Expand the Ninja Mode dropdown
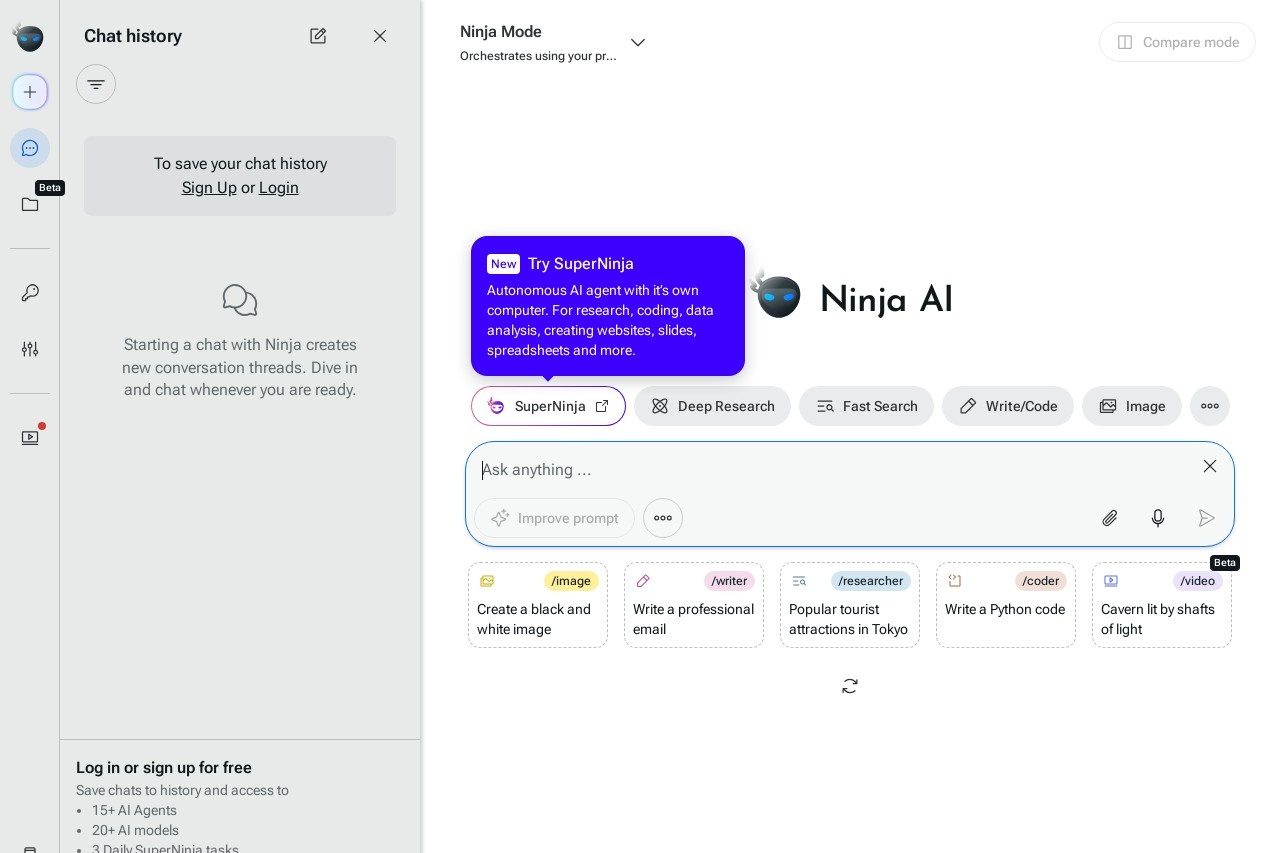This screenshot has width=1280, height=853. (x=637, y=42)
